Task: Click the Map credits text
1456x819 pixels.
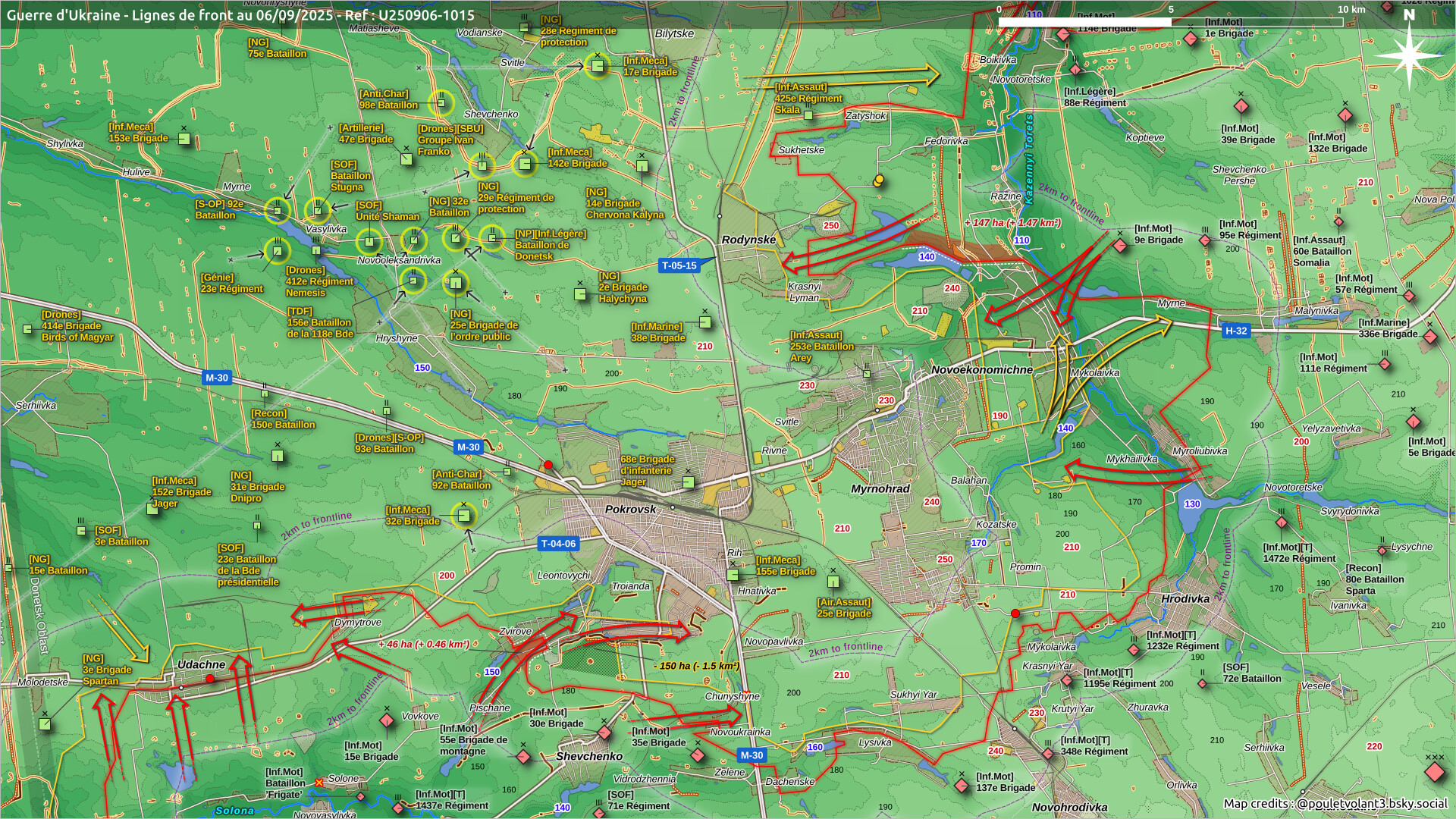Action: click(x=1335, y=804)
